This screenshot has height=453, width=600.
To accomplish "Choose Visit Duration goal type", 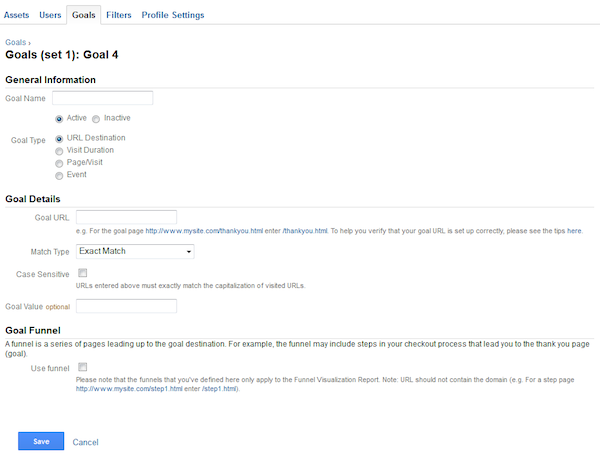I will tap(59, 151).
